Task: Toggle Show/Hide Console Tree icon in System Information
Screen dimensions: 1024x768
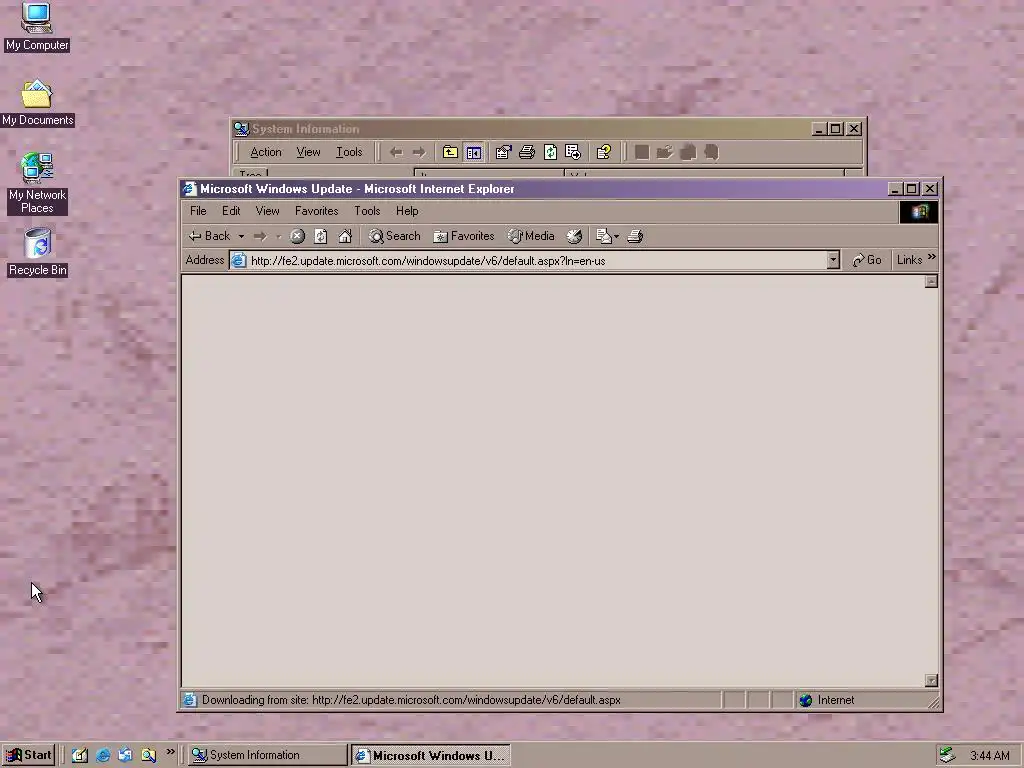Action: [473, 153]
